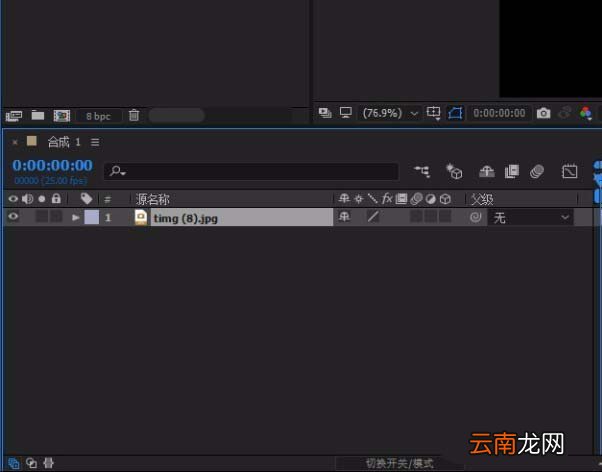Select the 合成 1 timeline tab
The width and height of the screenshot is (602, 472).
point(64,142)
